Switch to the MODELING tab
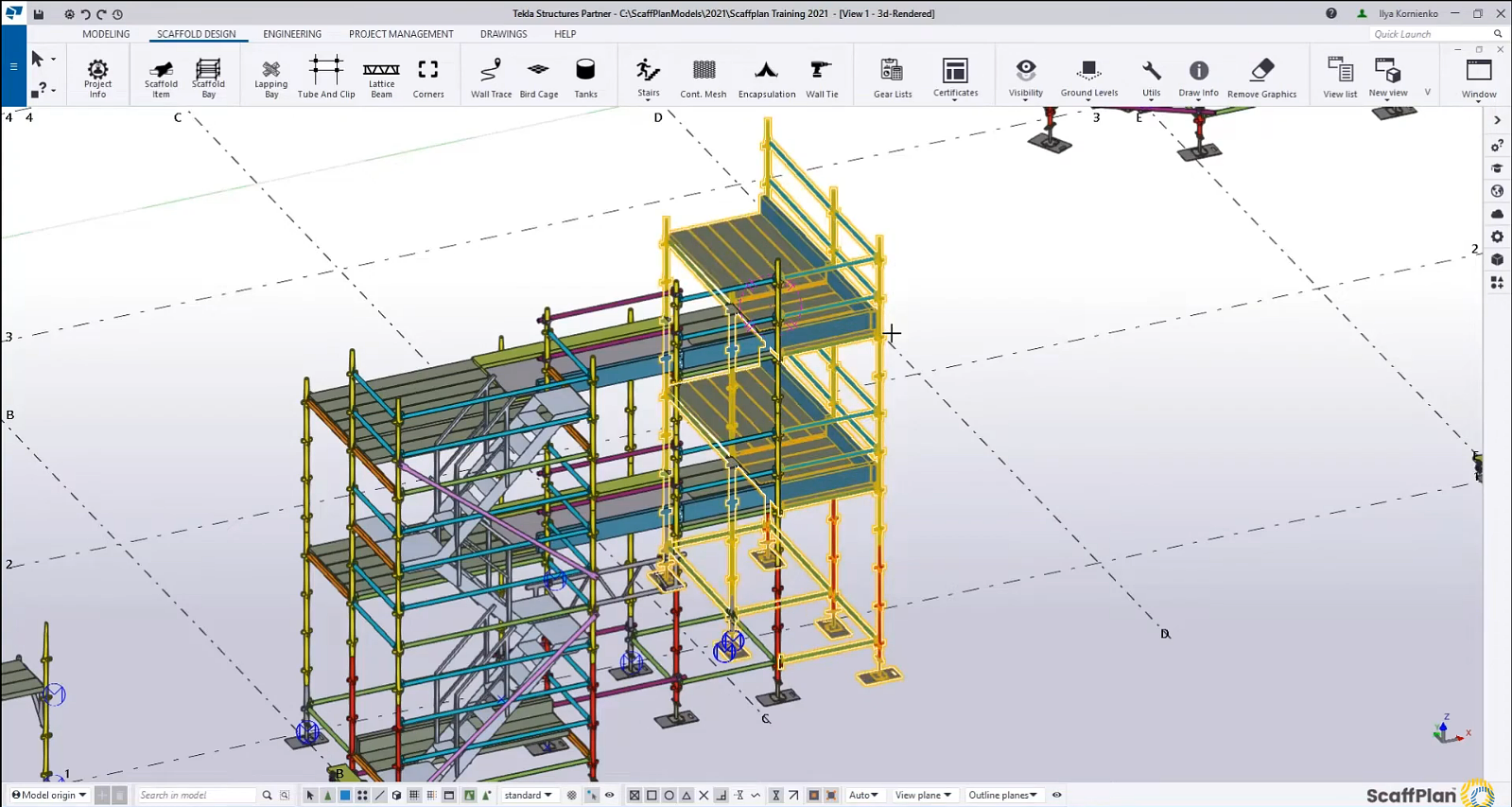1512x807 pixels. [x=106, y=34]
